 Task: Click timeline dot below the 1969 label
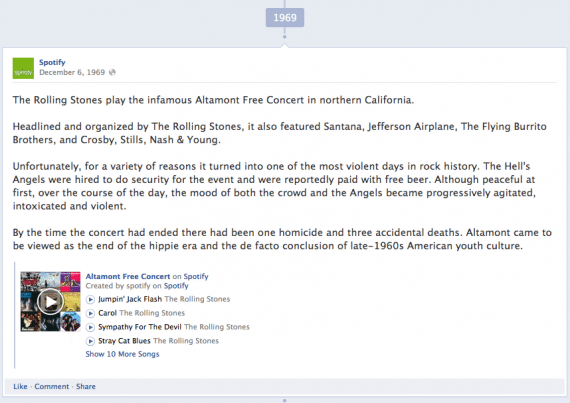[x=285, y=37]
